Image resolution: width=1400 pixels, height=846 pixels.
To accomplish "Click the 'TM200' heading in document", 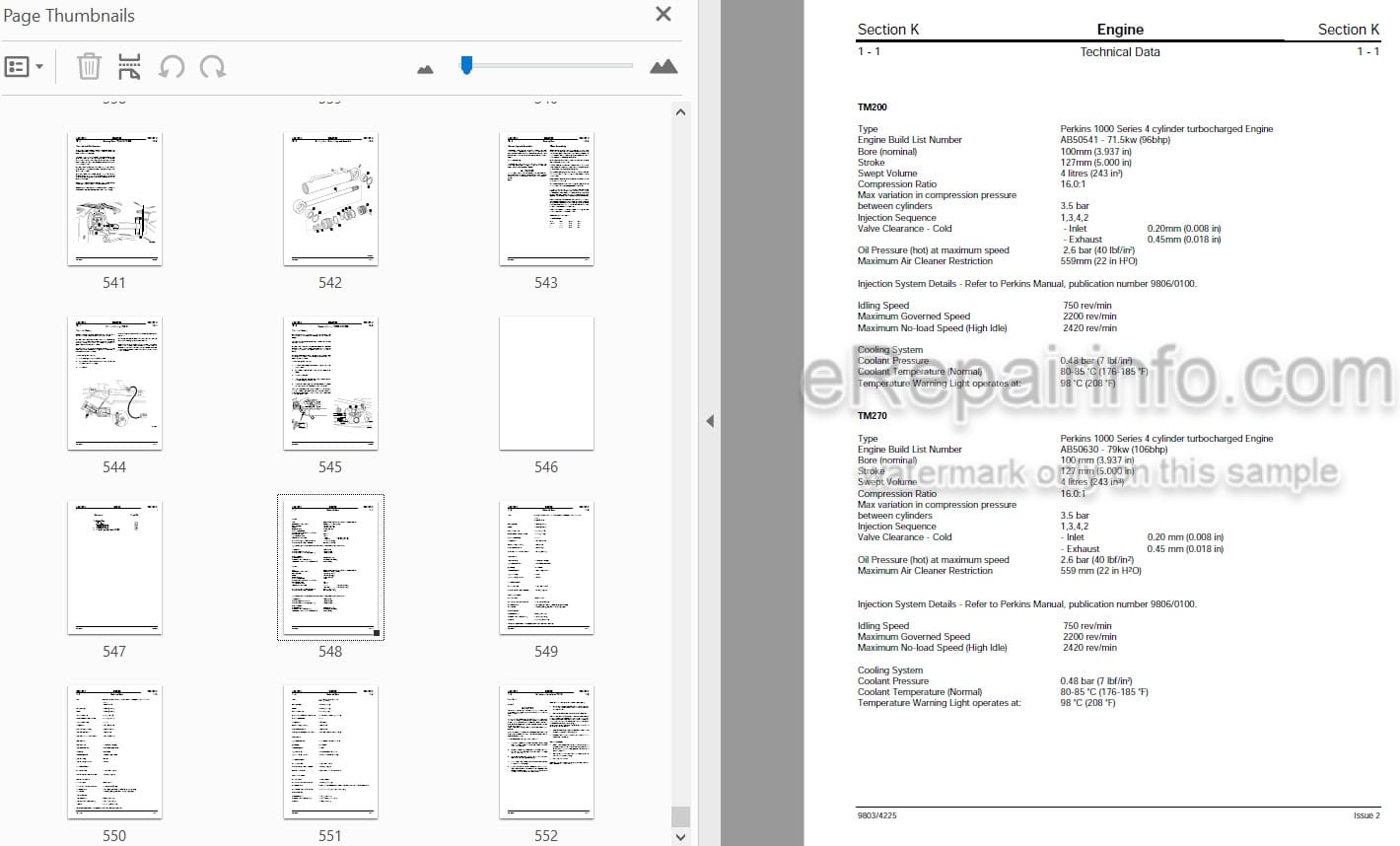I will click(872, 107).
